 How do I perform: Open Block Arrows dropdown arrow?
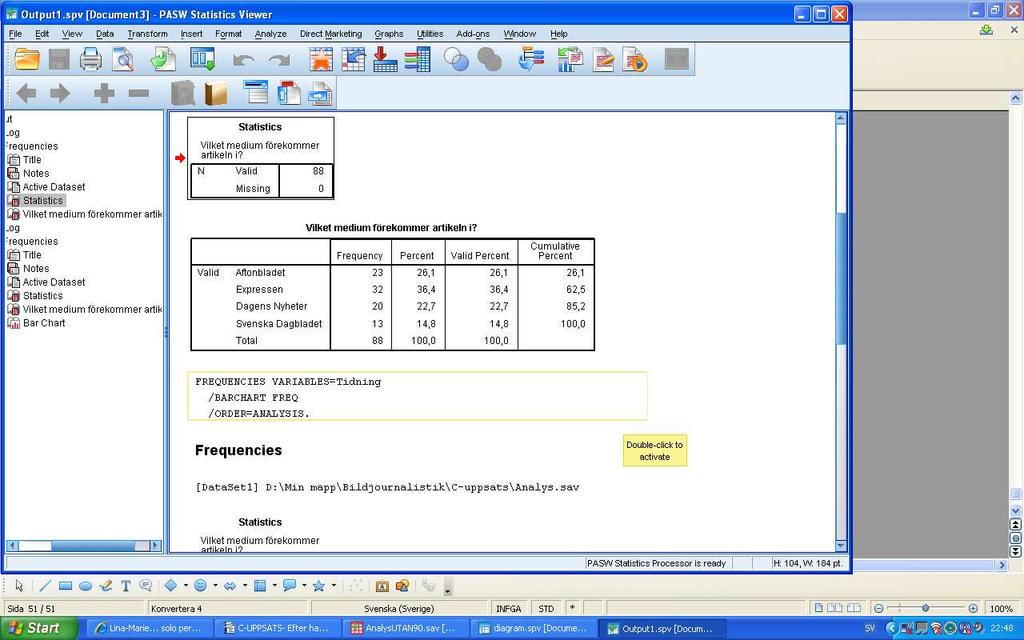point(245,586)
